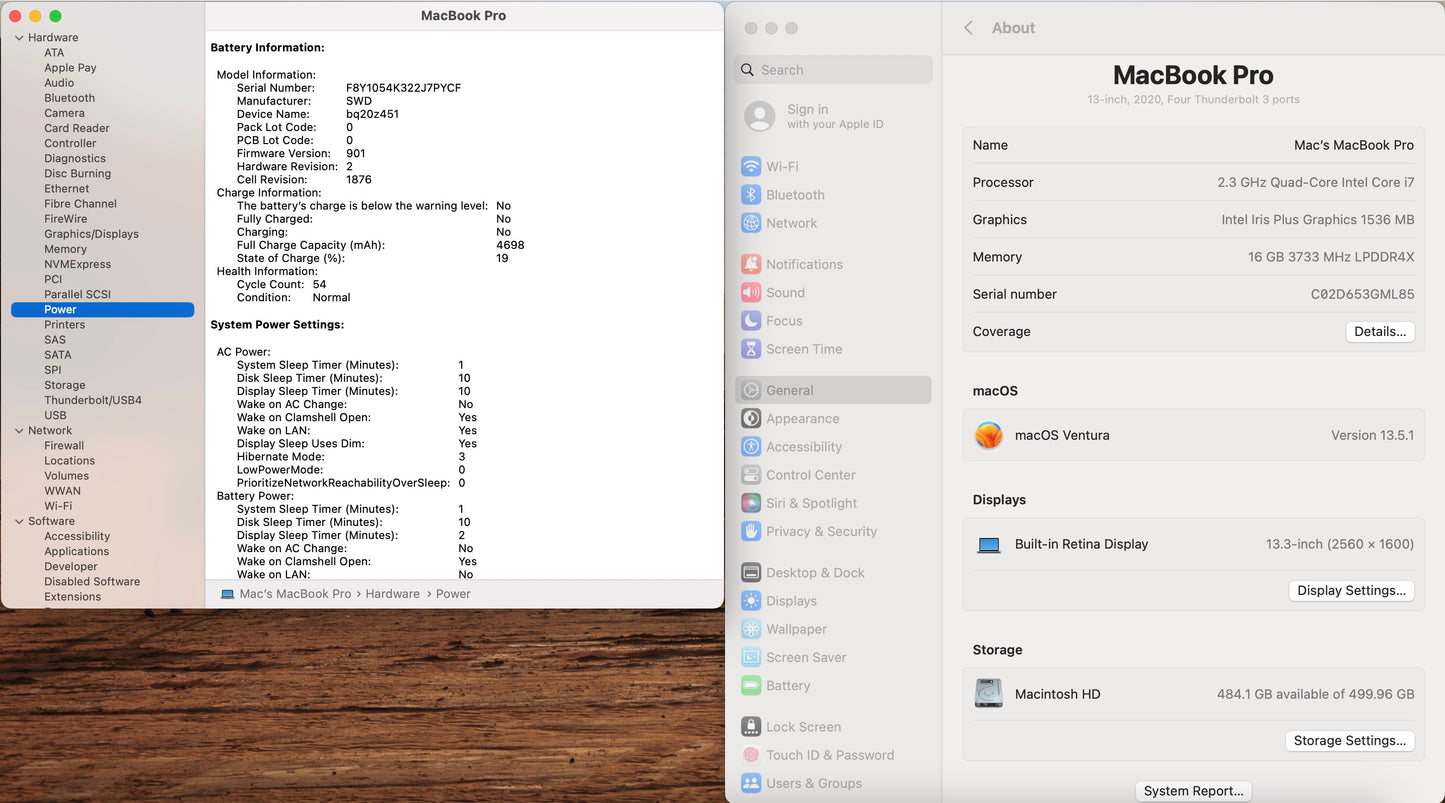The image size is (1445, 803).
Task: Select Touch ID & Password icon
Action: coord(751,755)
